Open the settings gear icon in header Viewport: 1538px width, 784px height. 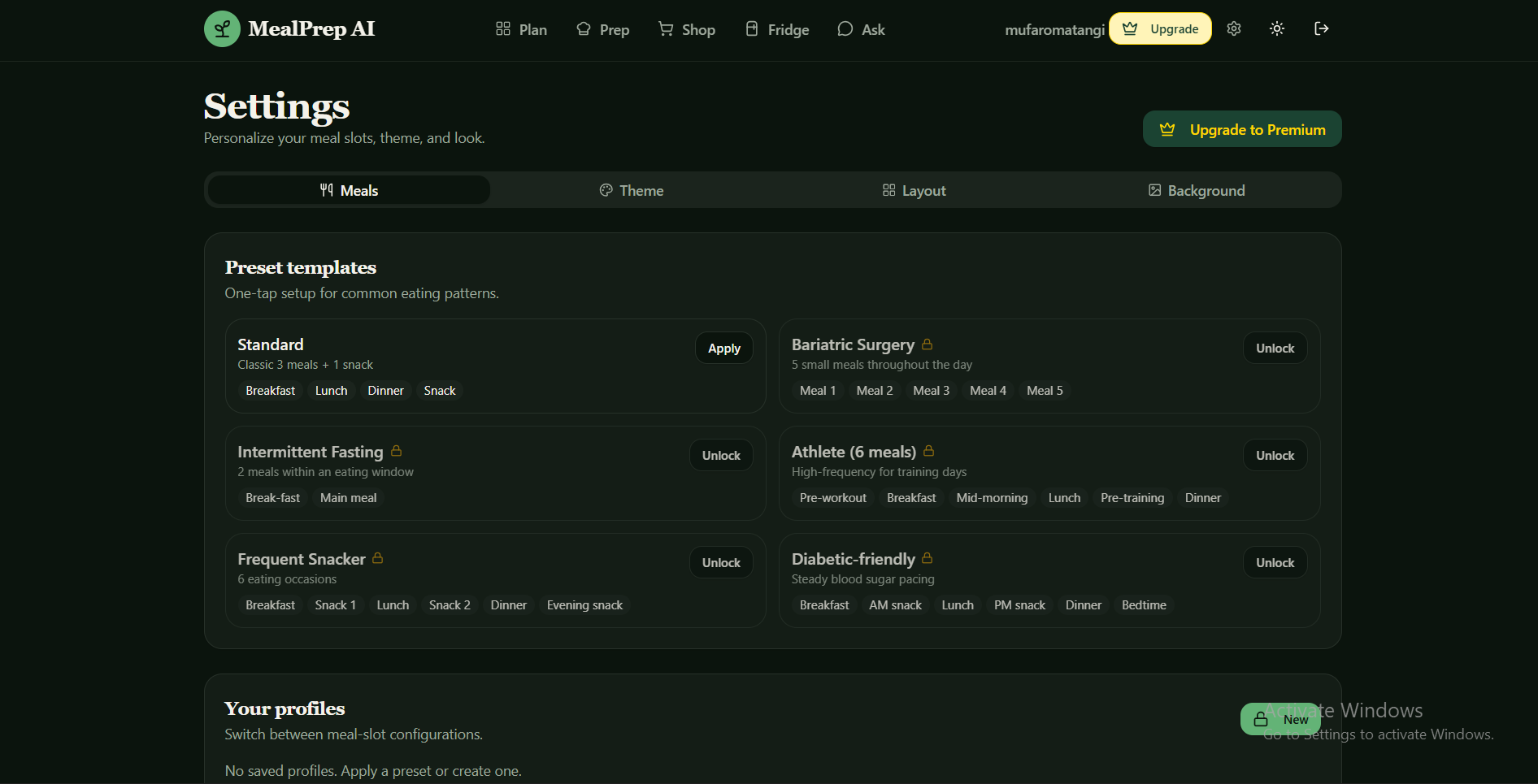(1234, 28)
